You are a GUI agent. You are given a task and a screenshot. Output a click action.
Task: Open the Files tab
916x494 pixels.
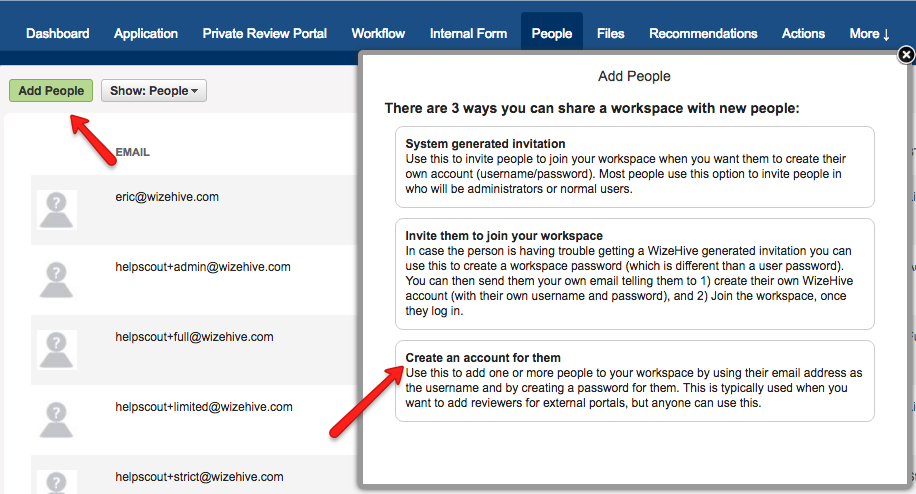610,34
